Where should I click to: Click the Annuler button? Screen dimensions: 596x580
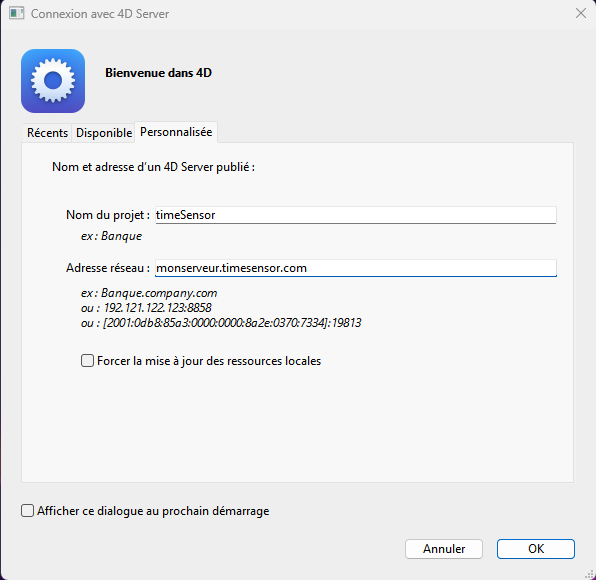click(444, 549)
